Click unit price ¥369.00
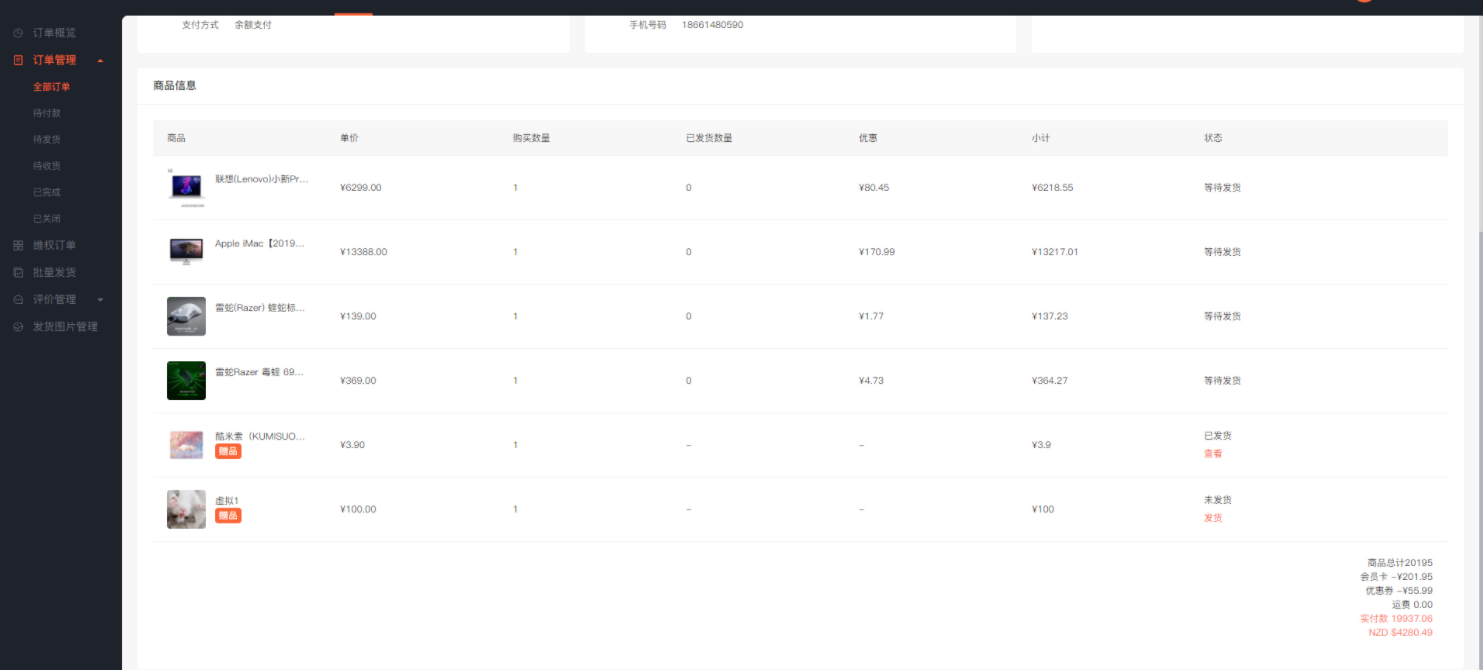The image size is (1483, 670). click(x=358, y=380)
